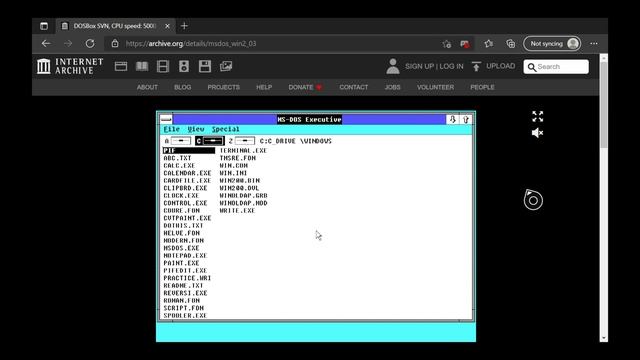Click the circular reset emulator icon
The image size is (640, 360).
click(x=533, y=200)
